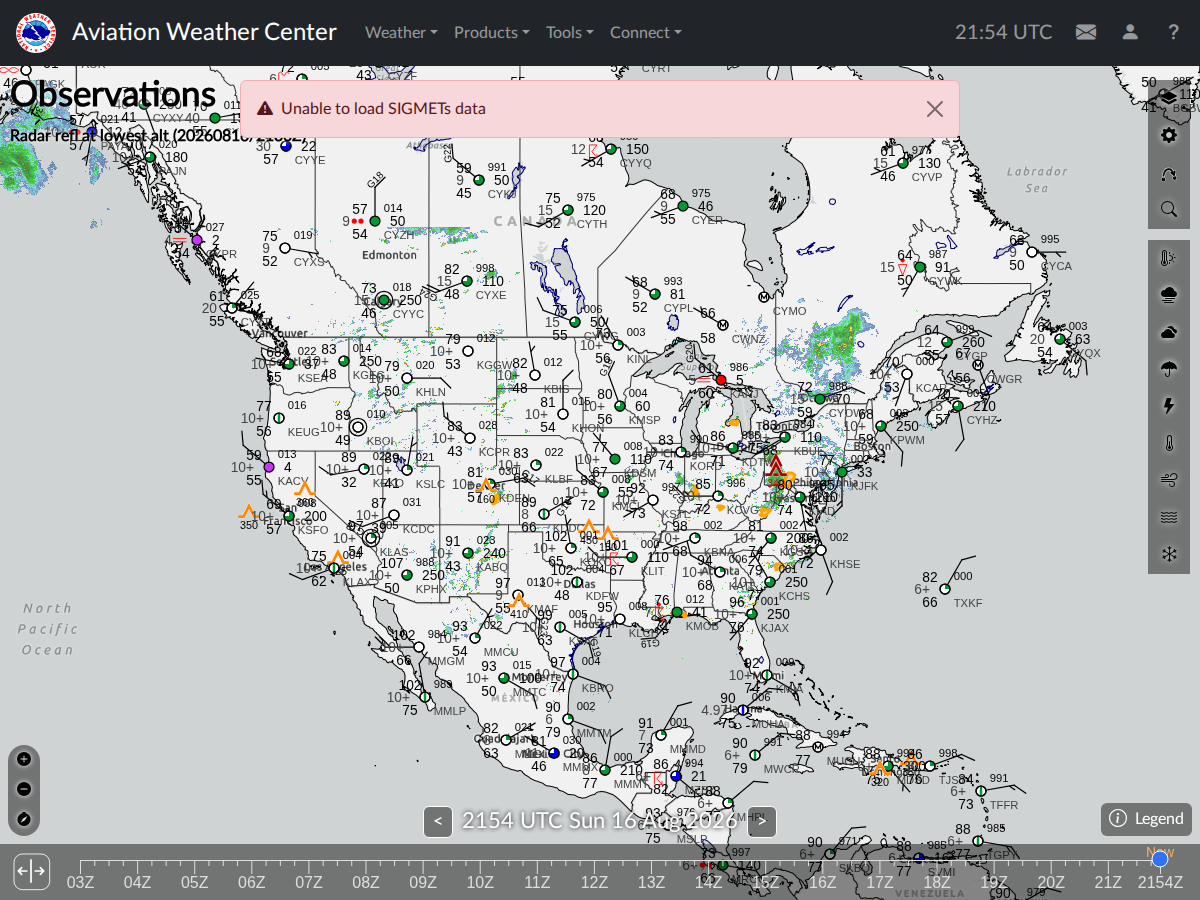Open the Connect menu
The height and width of the screenshot is (900, 1200).
pyautogui.click(x=645, y=32)
